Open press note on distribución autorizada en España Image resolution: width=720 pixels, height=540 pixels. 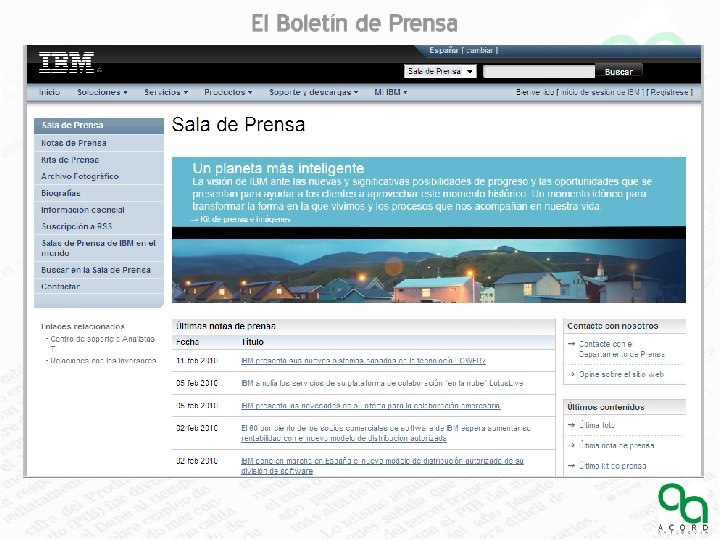(382, 466)
